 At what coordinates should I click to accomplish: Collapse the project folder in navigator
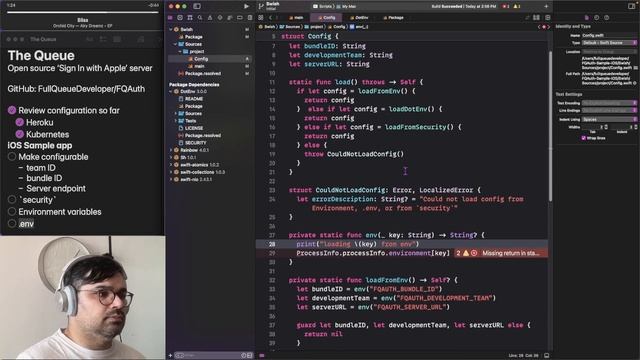coord(180,51)
